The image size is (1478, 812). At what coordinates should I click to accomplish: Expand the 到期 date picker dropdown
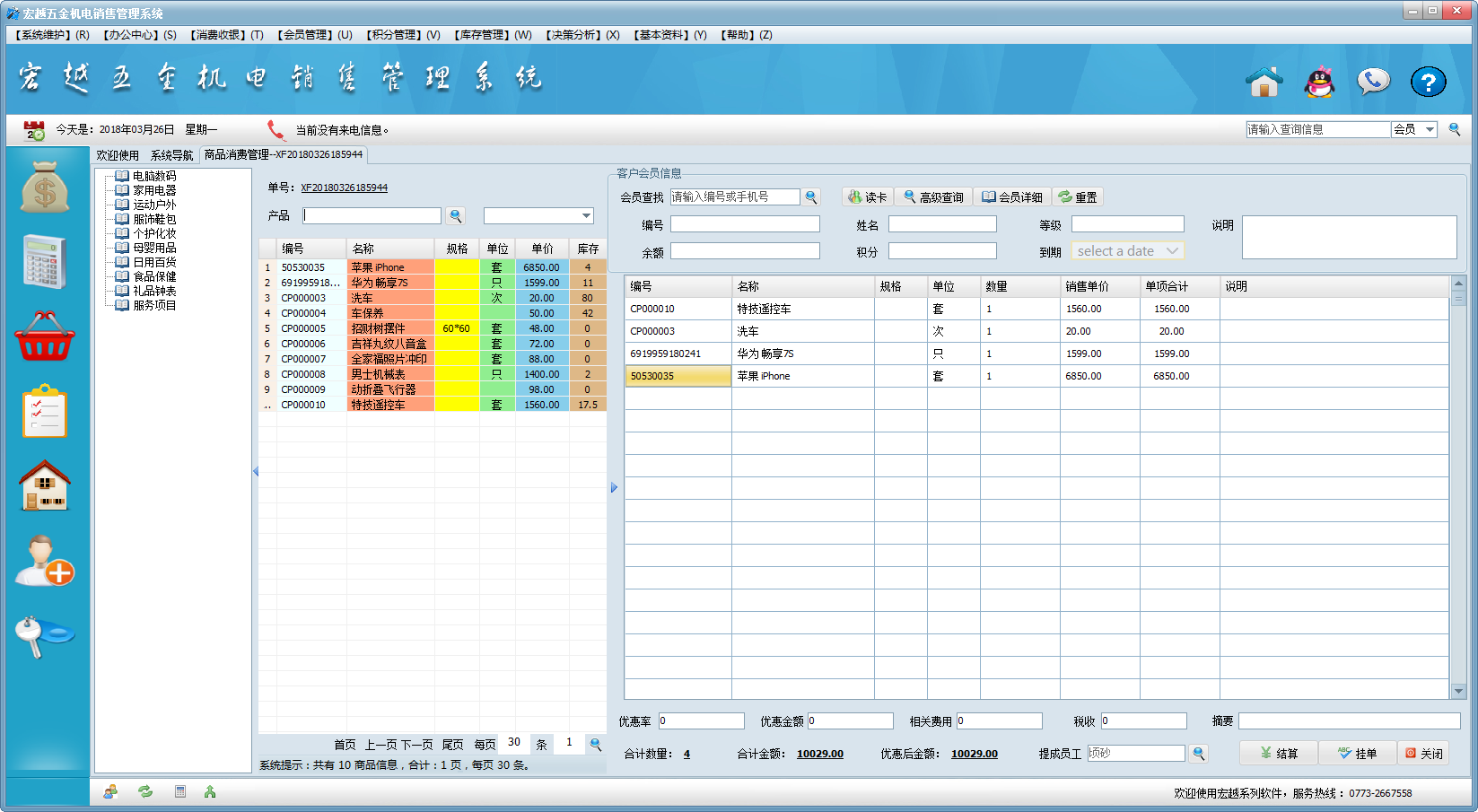tap(1172, 251)
